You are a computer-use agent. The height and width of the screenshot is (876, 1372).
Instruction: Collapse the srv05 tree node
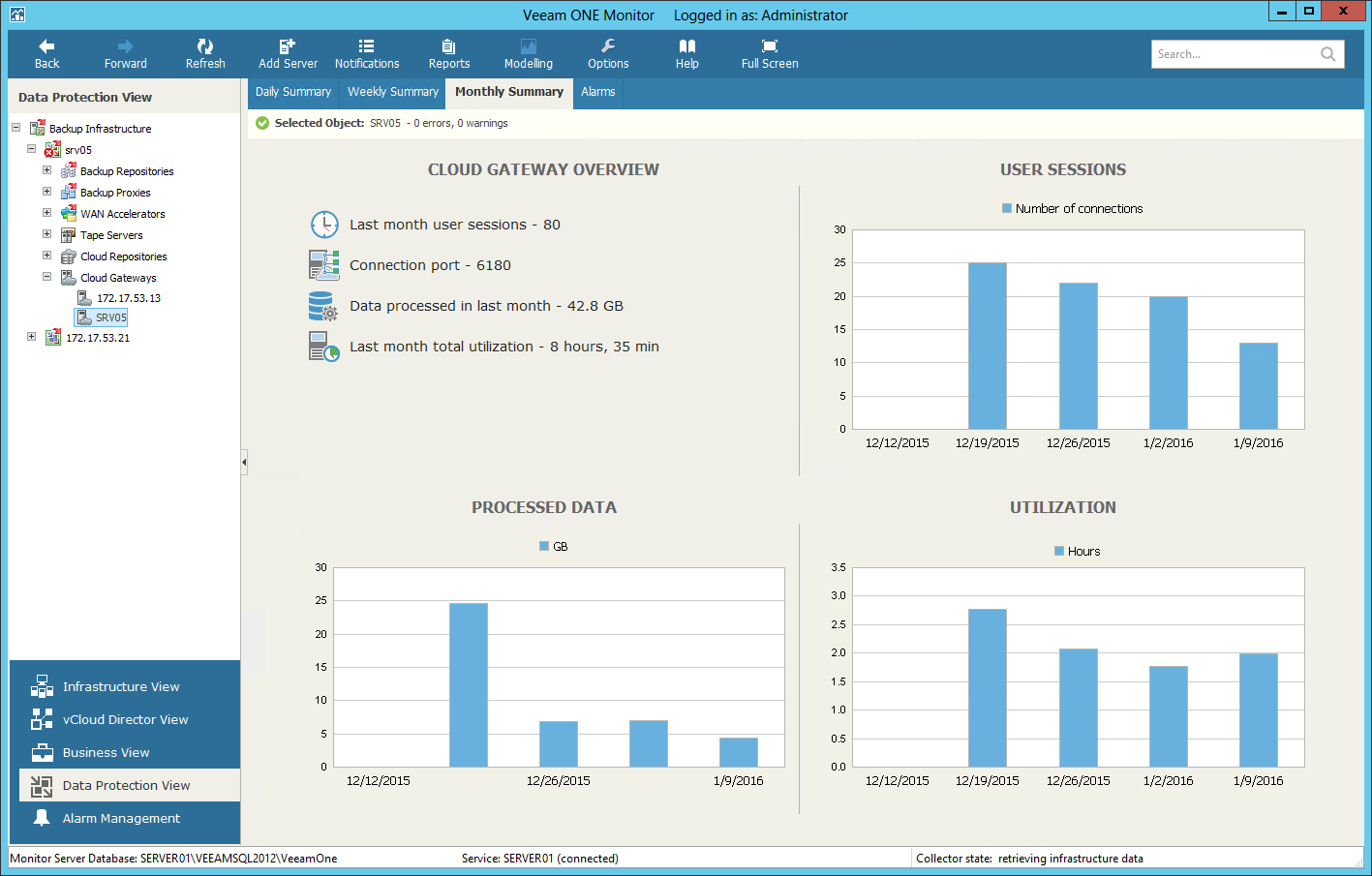[31, 149]
